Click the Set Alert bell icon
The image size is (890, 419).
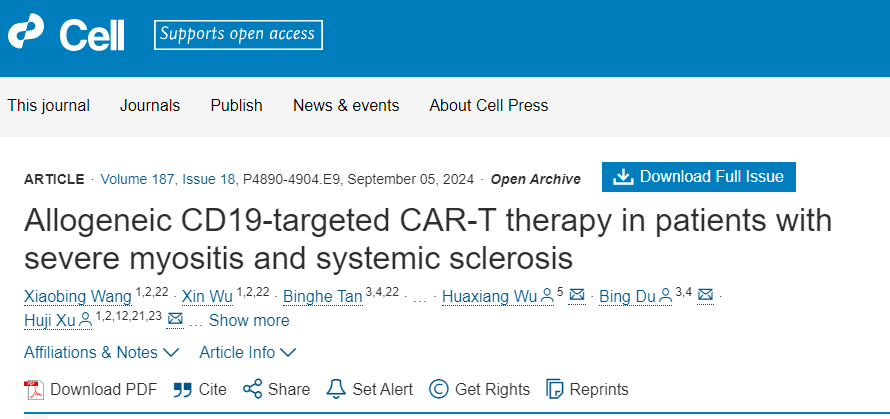pos(336,389)
